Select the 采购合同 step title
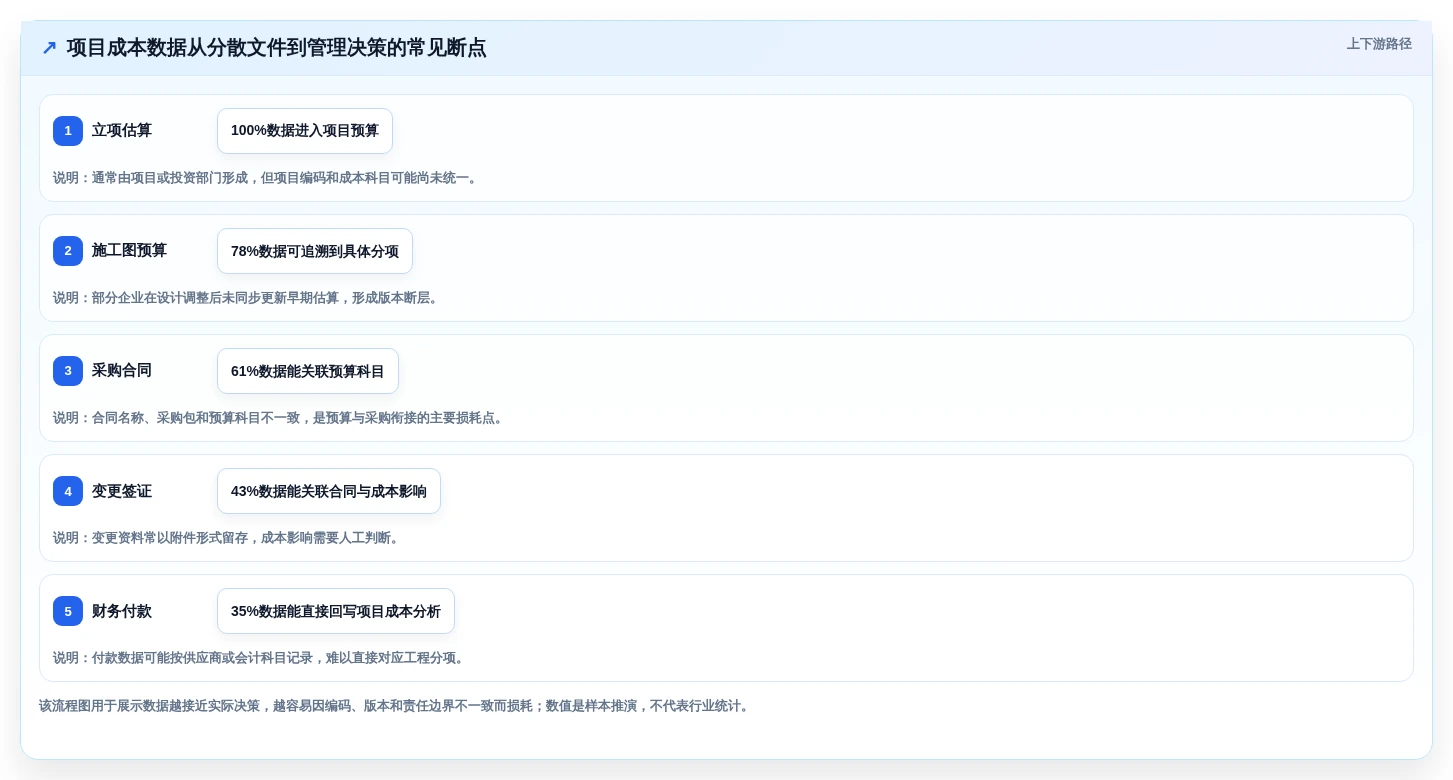Image resolution: width=1453 pixels, height=780 pixels. 122,371
